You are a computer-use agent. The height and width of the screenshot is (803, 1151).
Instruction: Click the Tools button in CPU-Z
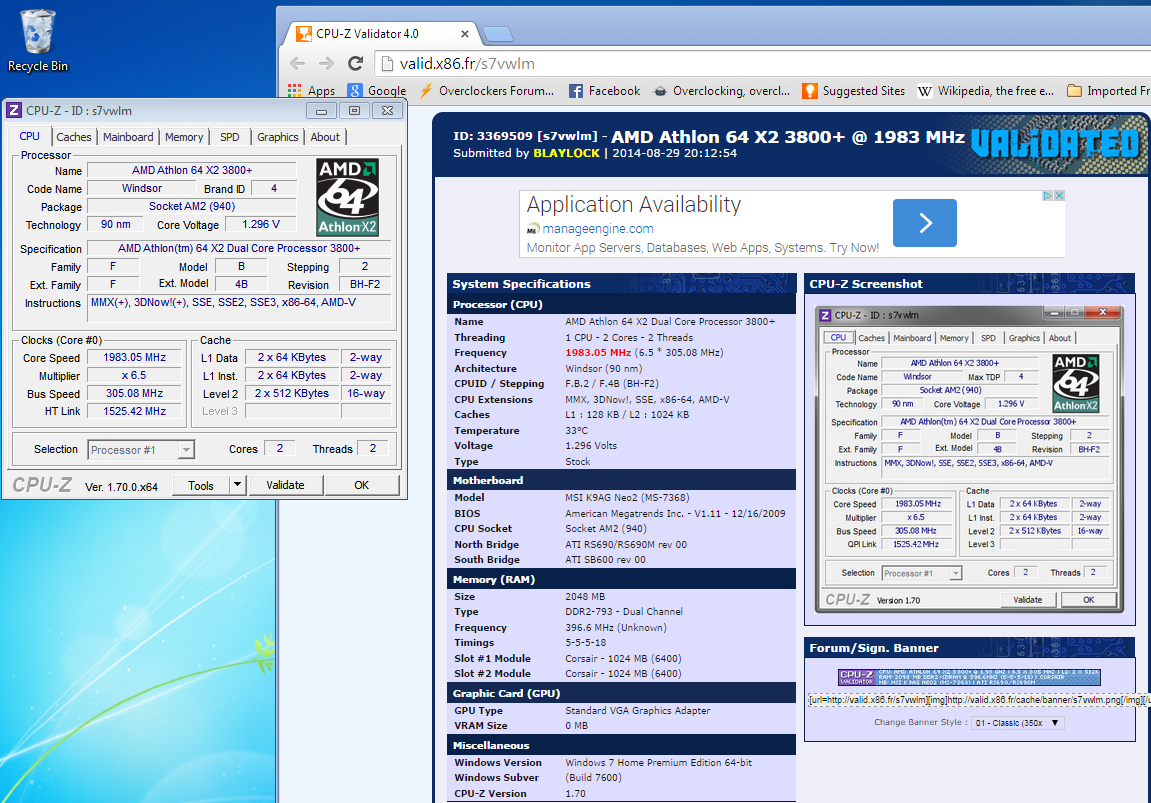(200, 485)
